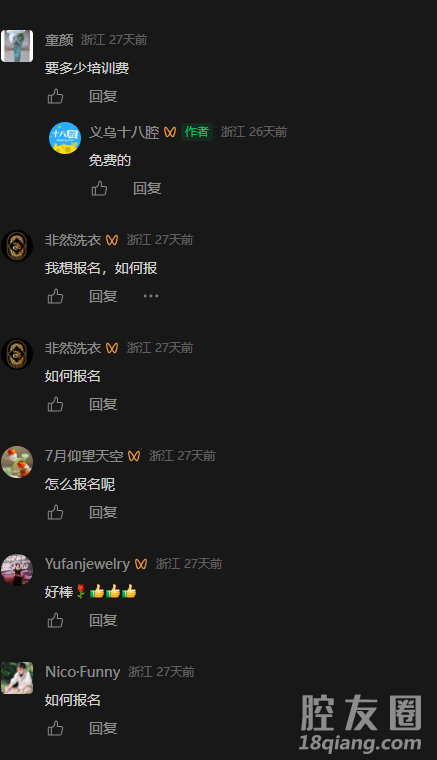Open Nico·Funny's profile avatar
Screen dimensions: 437x760
pos(17,678)
